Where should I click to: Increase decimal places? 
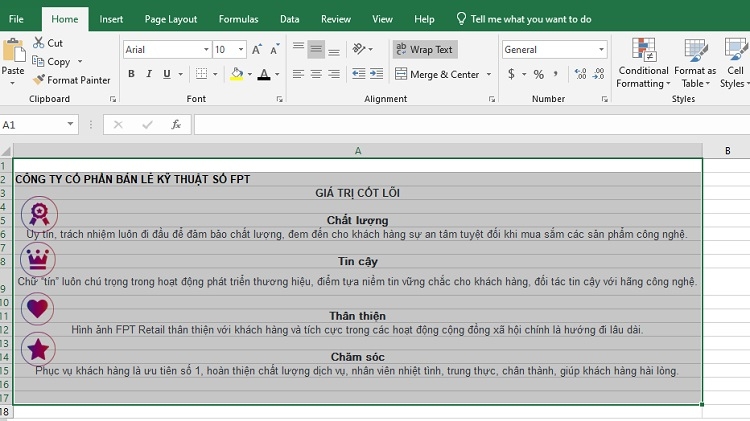pyautogui.click(x=580, y=74)
